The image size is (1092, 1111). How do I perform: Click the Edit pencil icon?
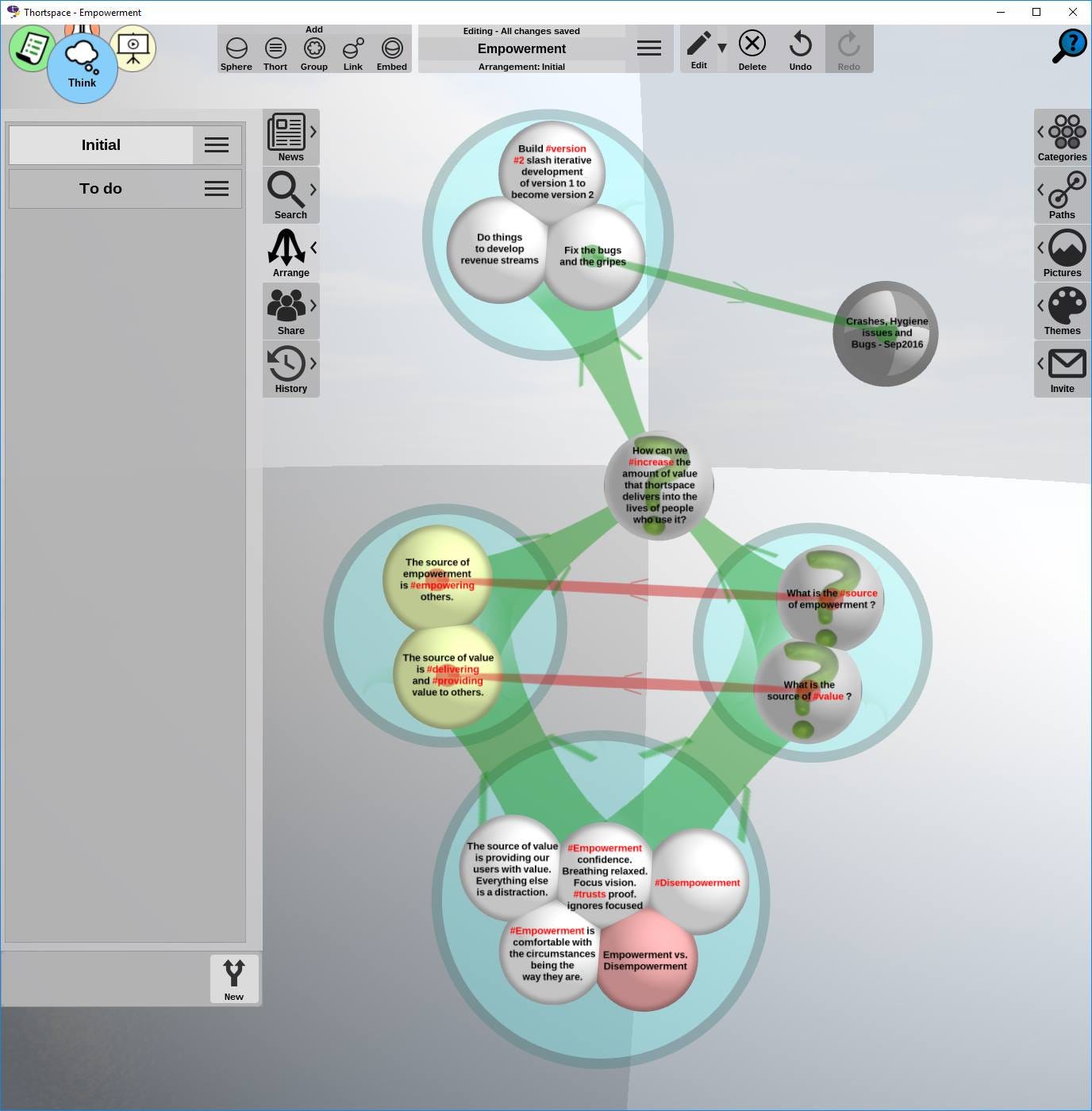coord(698,49)
